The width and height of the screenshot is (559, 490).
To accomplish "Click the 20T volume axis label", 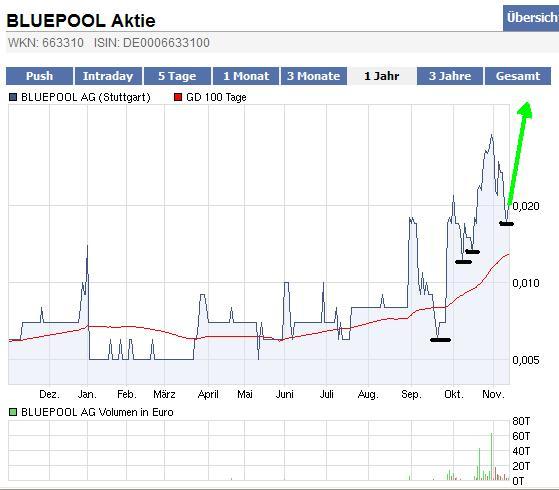I will (521, 466).
